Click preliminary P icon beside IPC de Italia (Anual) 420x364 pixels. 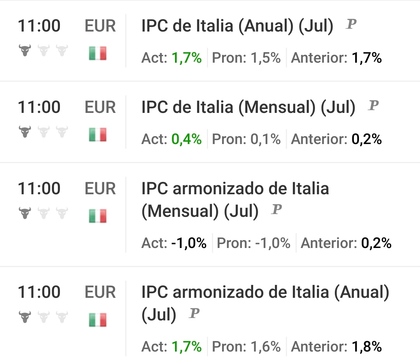tap(351, 24)
